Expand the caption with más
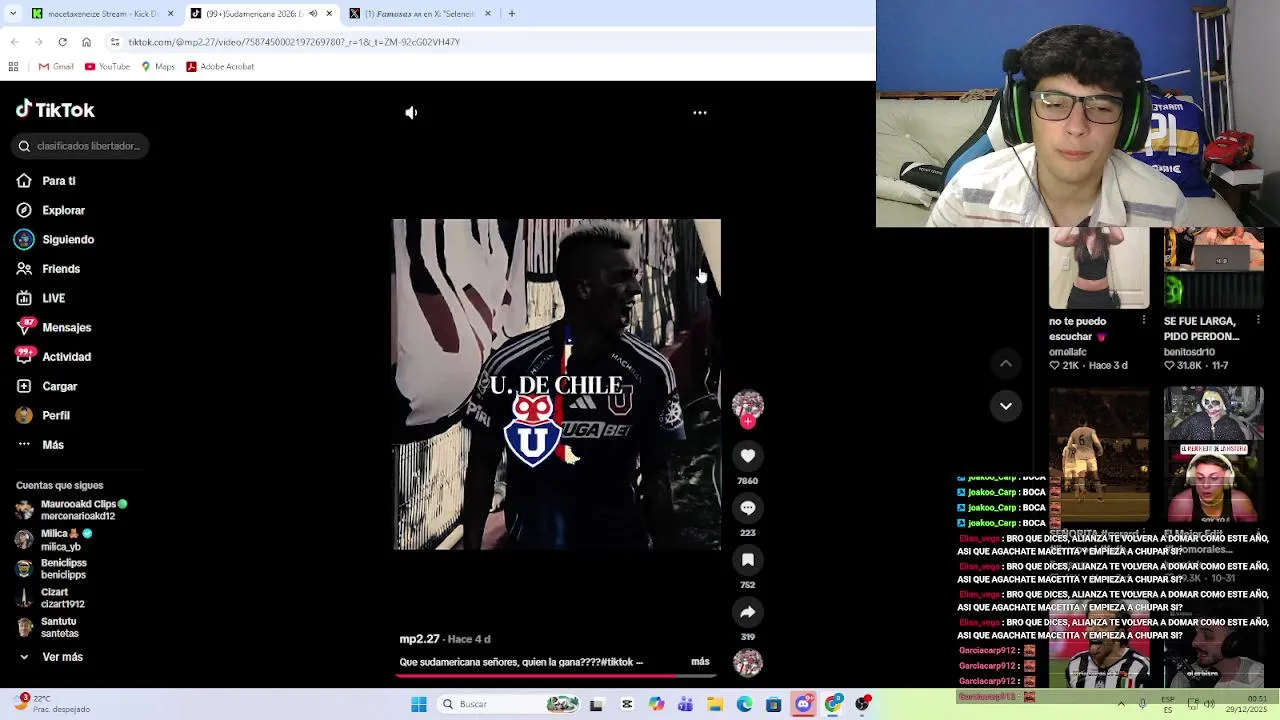This screenshot has height=720, width=1280. point(700,662)
